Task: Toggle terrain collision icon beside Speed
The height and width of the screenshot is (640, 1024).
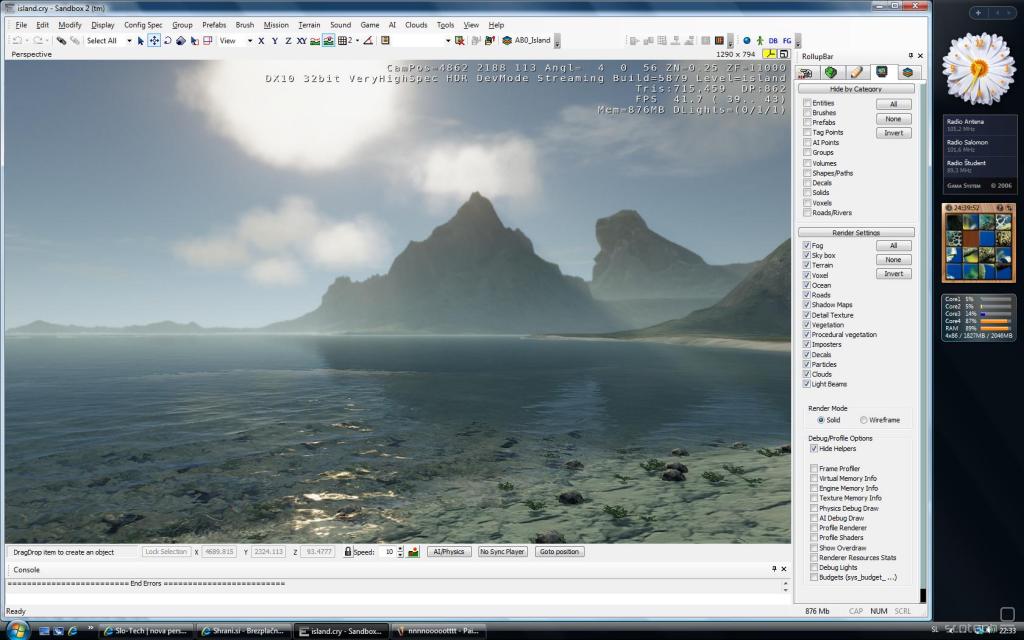Action: [413, 552]
